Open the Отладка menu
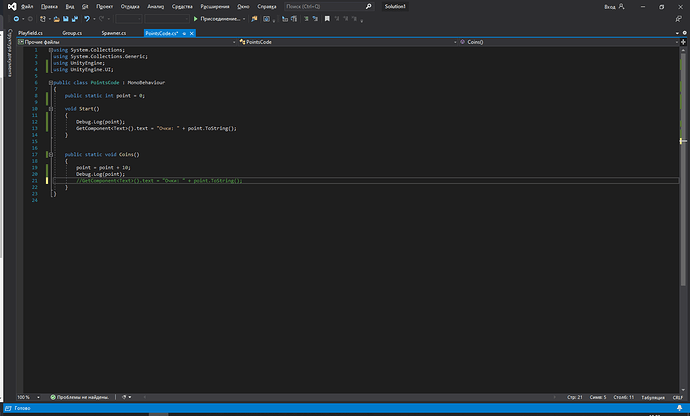This screenshot has height=416, width=690. 130,6
